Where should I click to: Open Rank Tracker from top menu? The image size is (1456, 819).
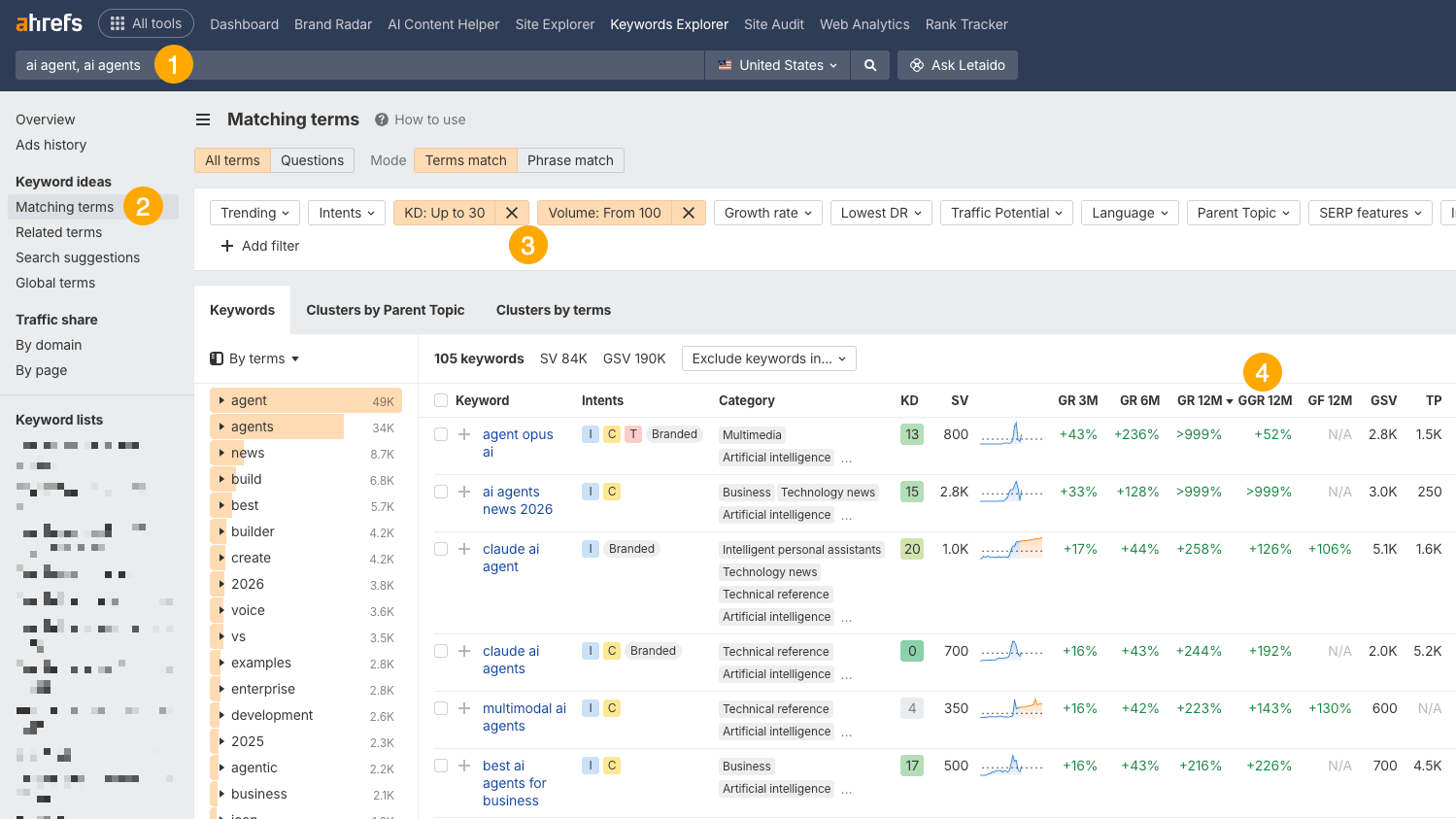pyautogui.click(x=966, y=24)
